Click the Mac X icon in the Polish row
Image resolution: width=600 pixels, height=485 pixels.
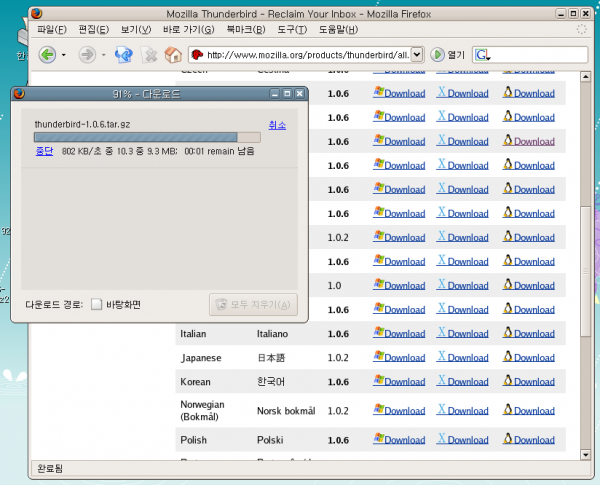pos(442,438)
